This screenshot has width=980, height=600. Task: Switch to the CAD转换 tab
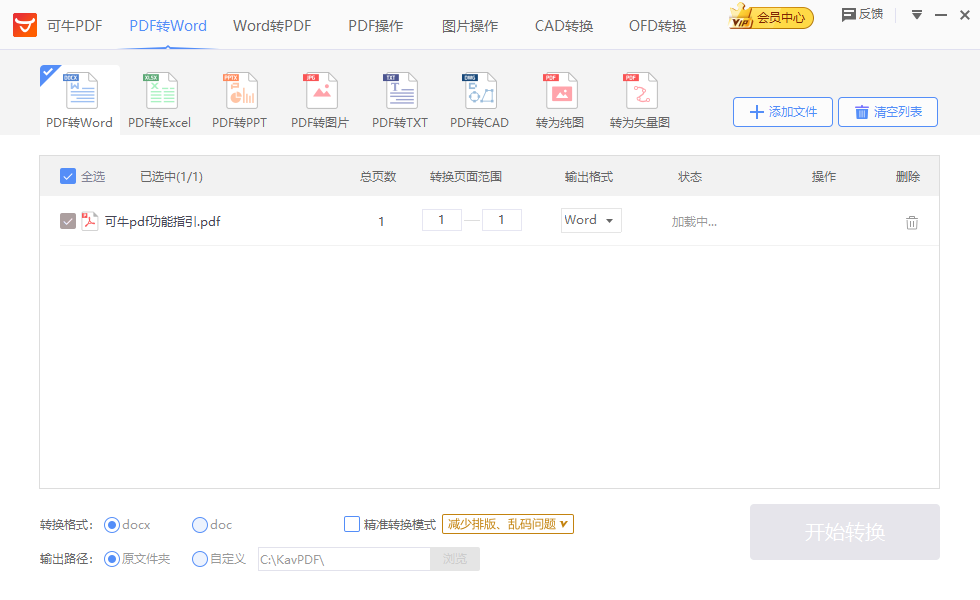[x=564, y=26]
